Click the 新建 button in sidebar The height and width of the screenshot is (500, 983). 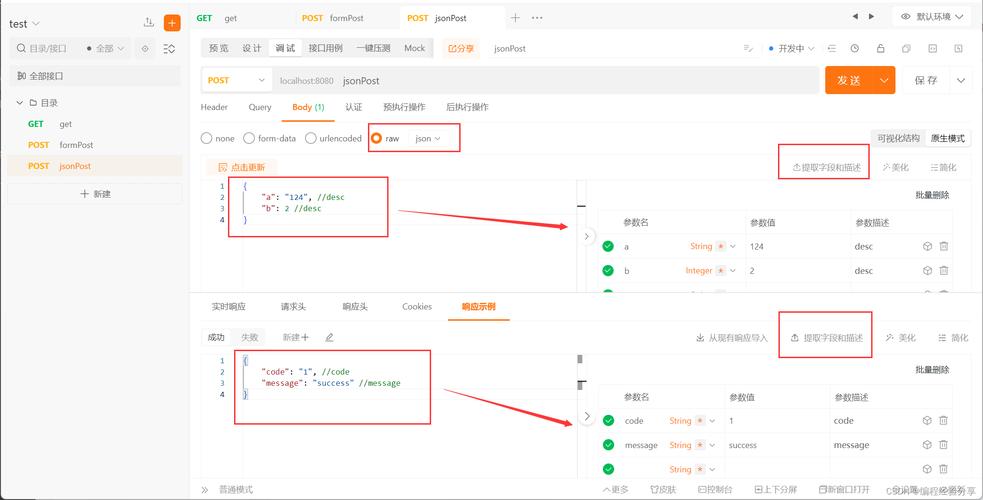click(x=95, y=194)
